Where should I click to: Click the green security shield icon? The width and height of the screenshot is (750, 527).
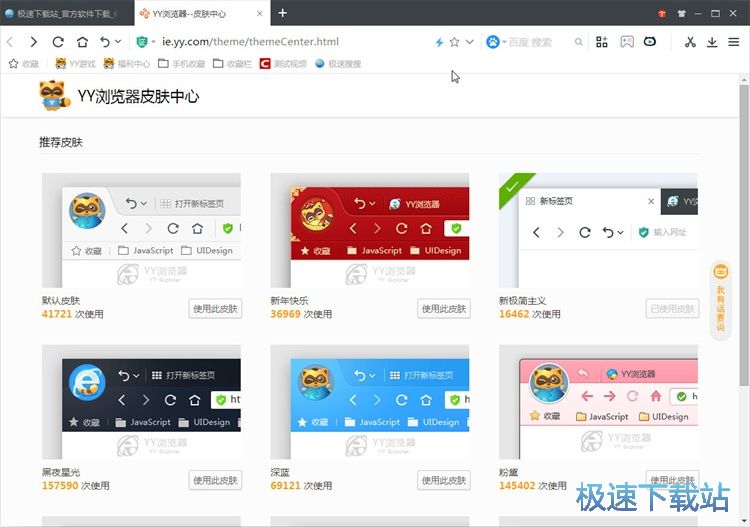tap(142, 42)
